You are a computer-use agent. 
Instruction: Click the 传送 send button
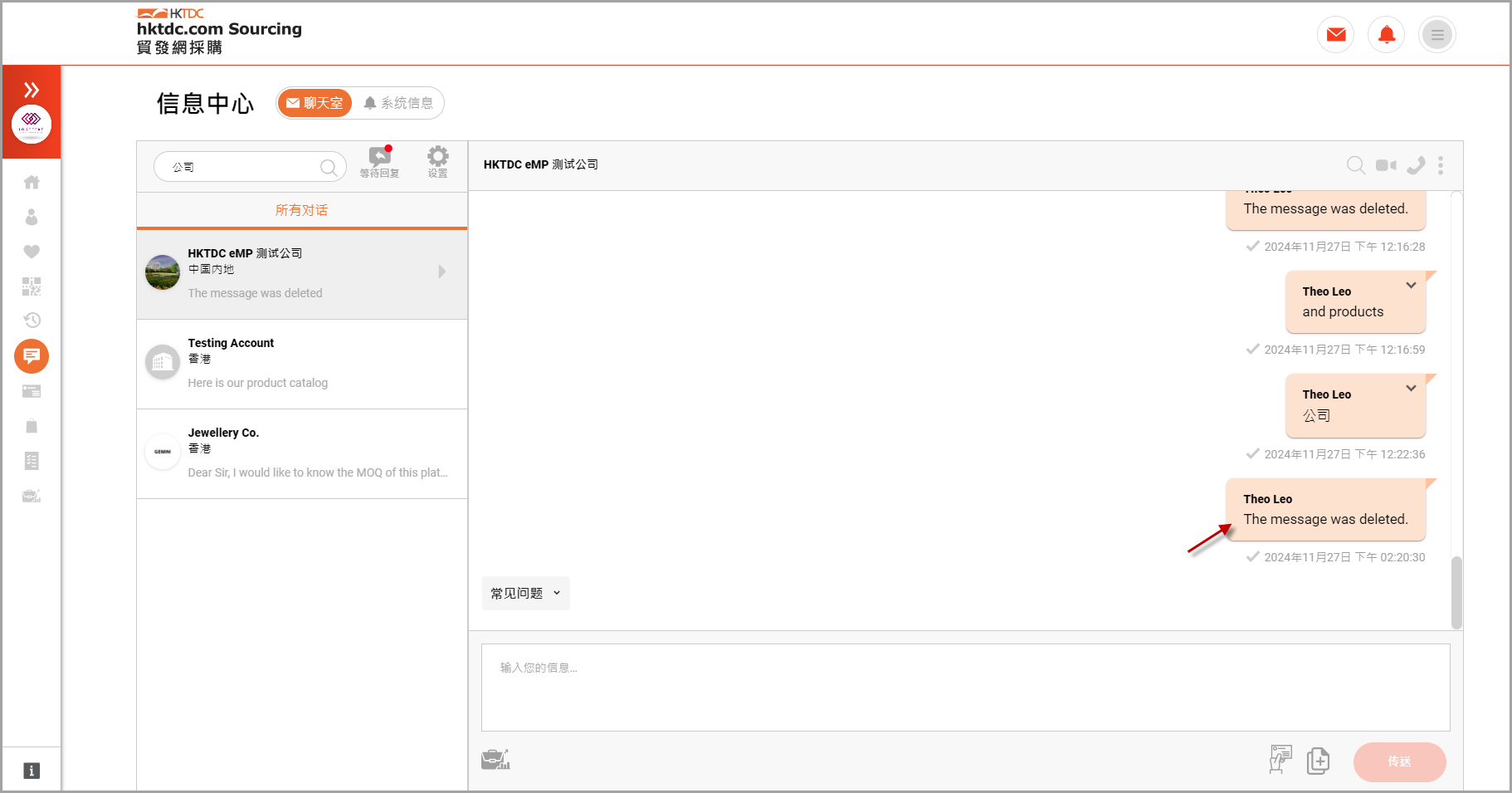[x=1399, y=761]
